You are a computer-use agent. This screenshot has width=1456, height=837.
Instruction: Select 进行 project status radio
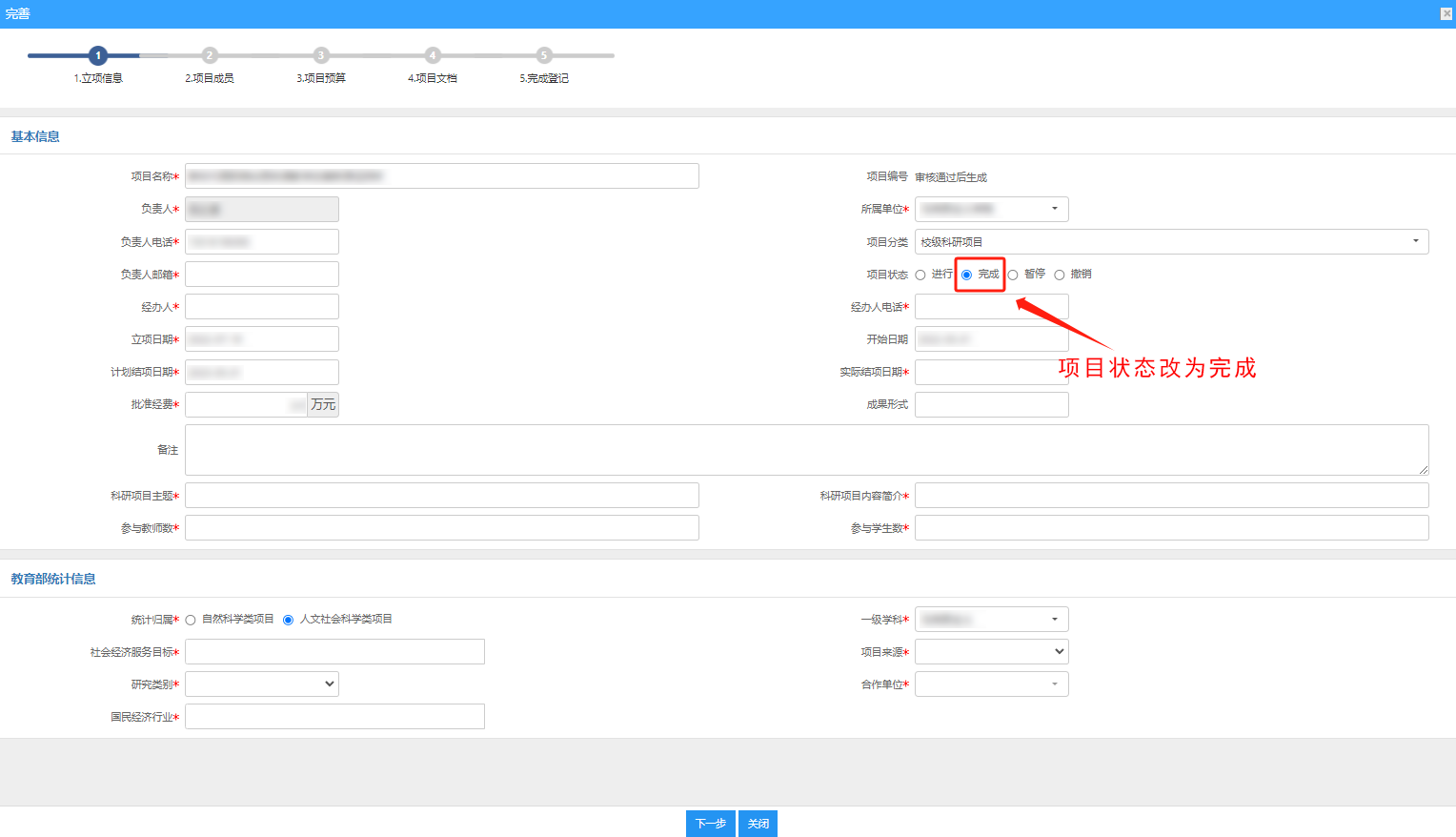click(920, 275)
